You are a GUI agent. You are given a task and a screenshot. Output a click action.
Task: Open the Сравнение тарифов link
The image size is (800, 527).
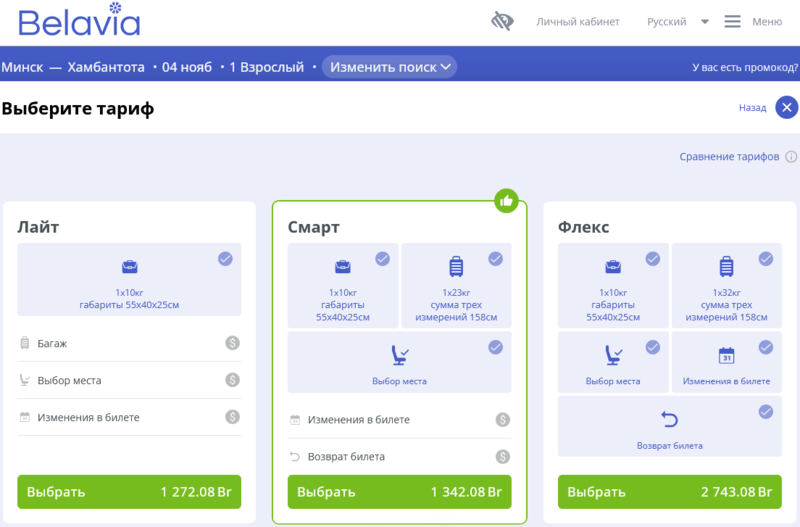click(x=729, y=157)
